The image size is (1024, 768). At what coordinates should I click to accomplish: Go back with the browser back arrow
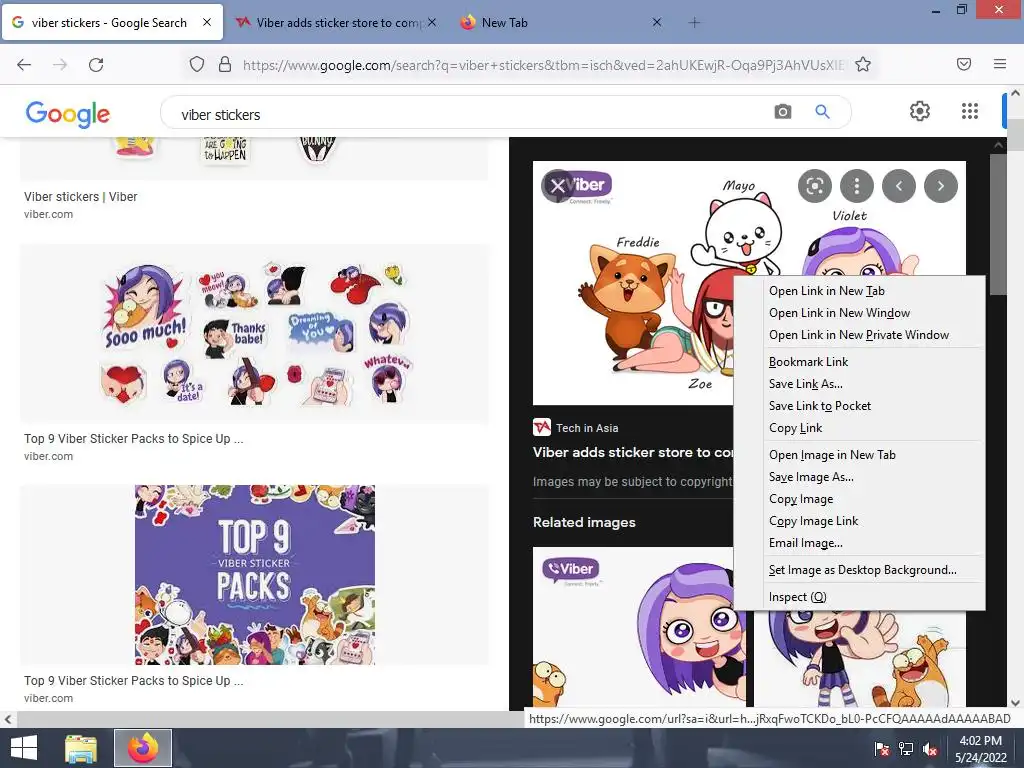click(24, 65)
